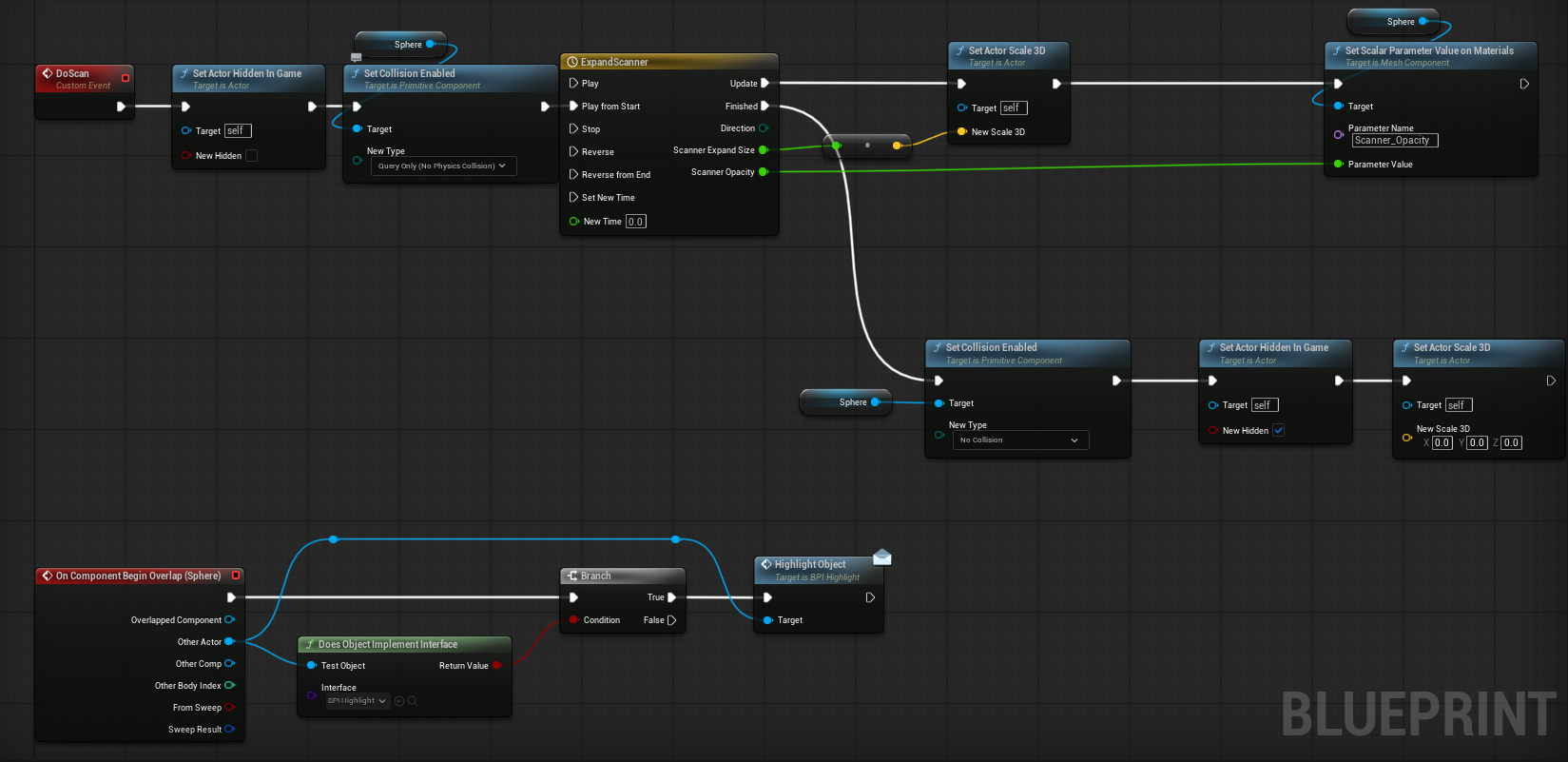Click the Sweep Result output pin
The height and width of the screenshot is (762, 1568).
pos(229,729)
